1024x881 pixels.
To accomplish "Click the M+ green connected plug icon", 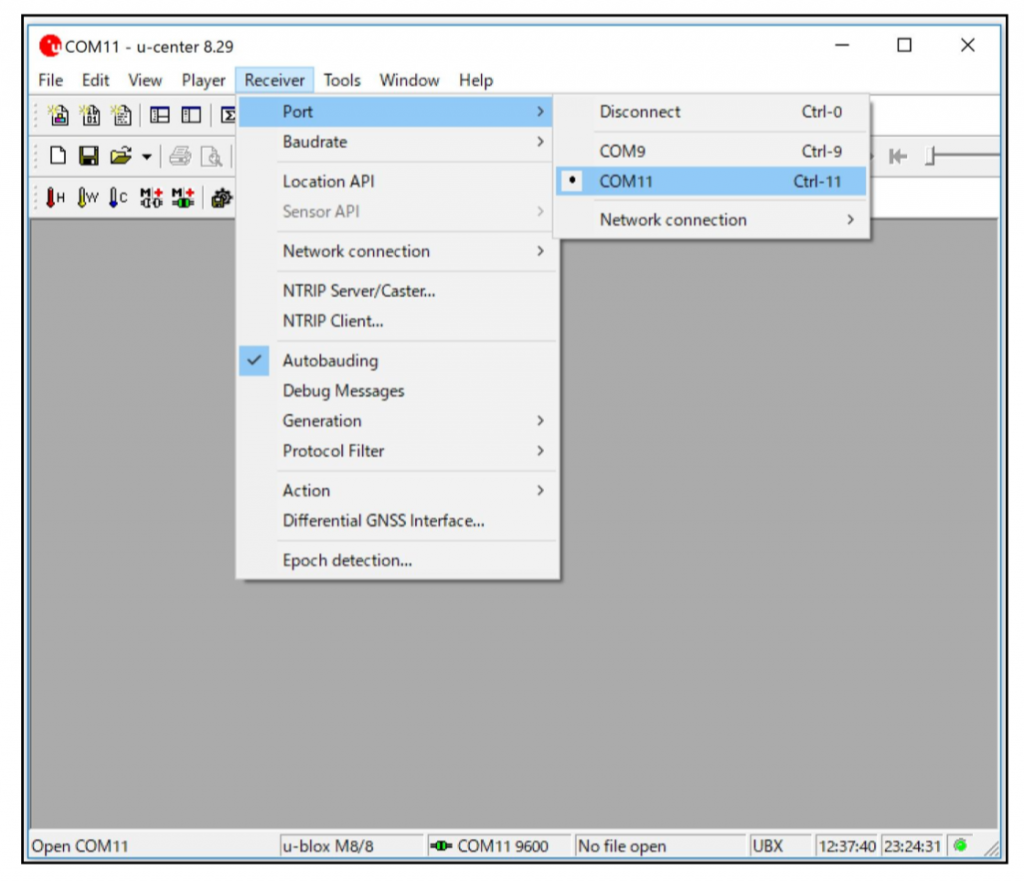I will (x=183, y=197).
